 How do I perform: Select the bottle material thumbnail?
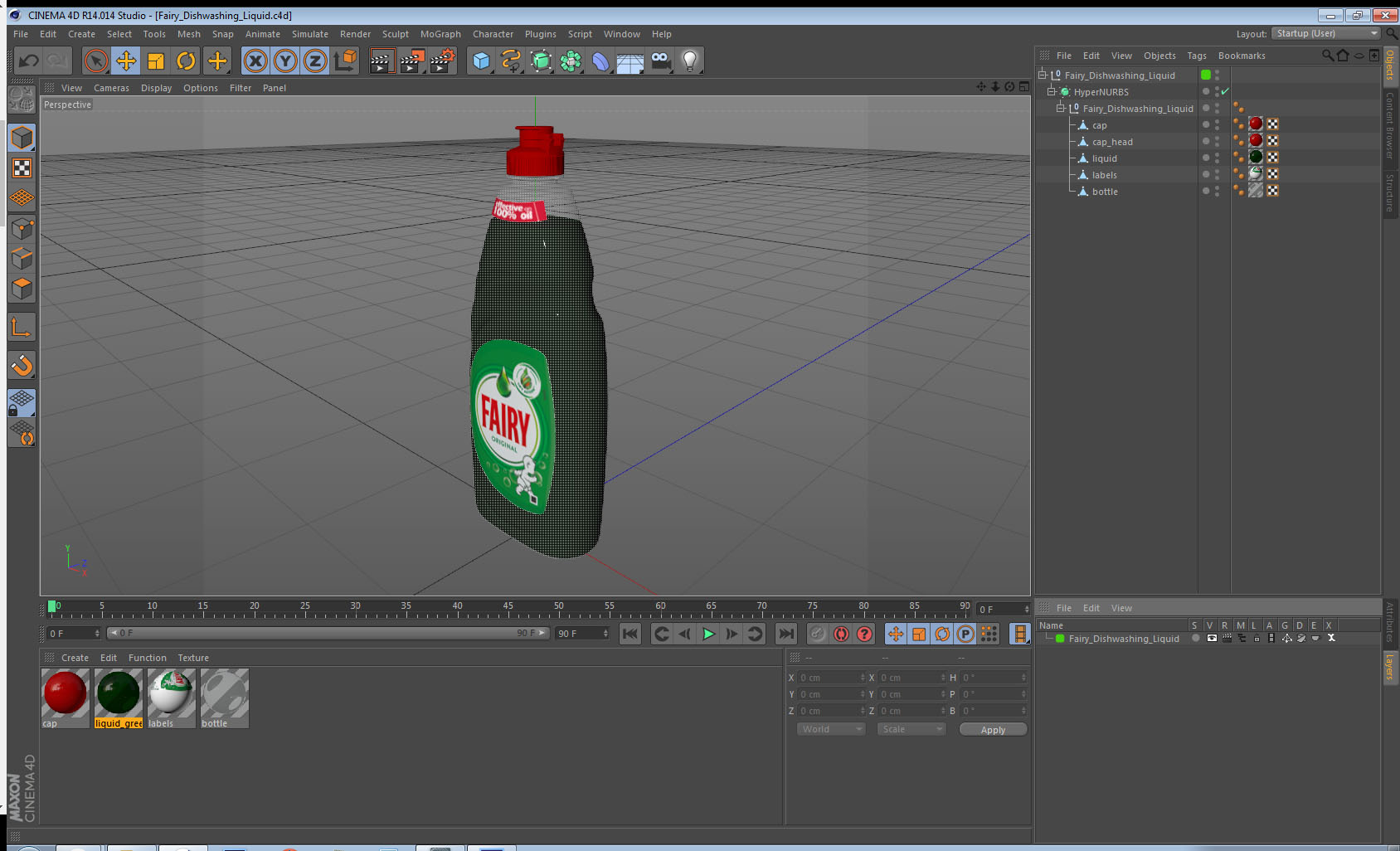tap(225, 693)
